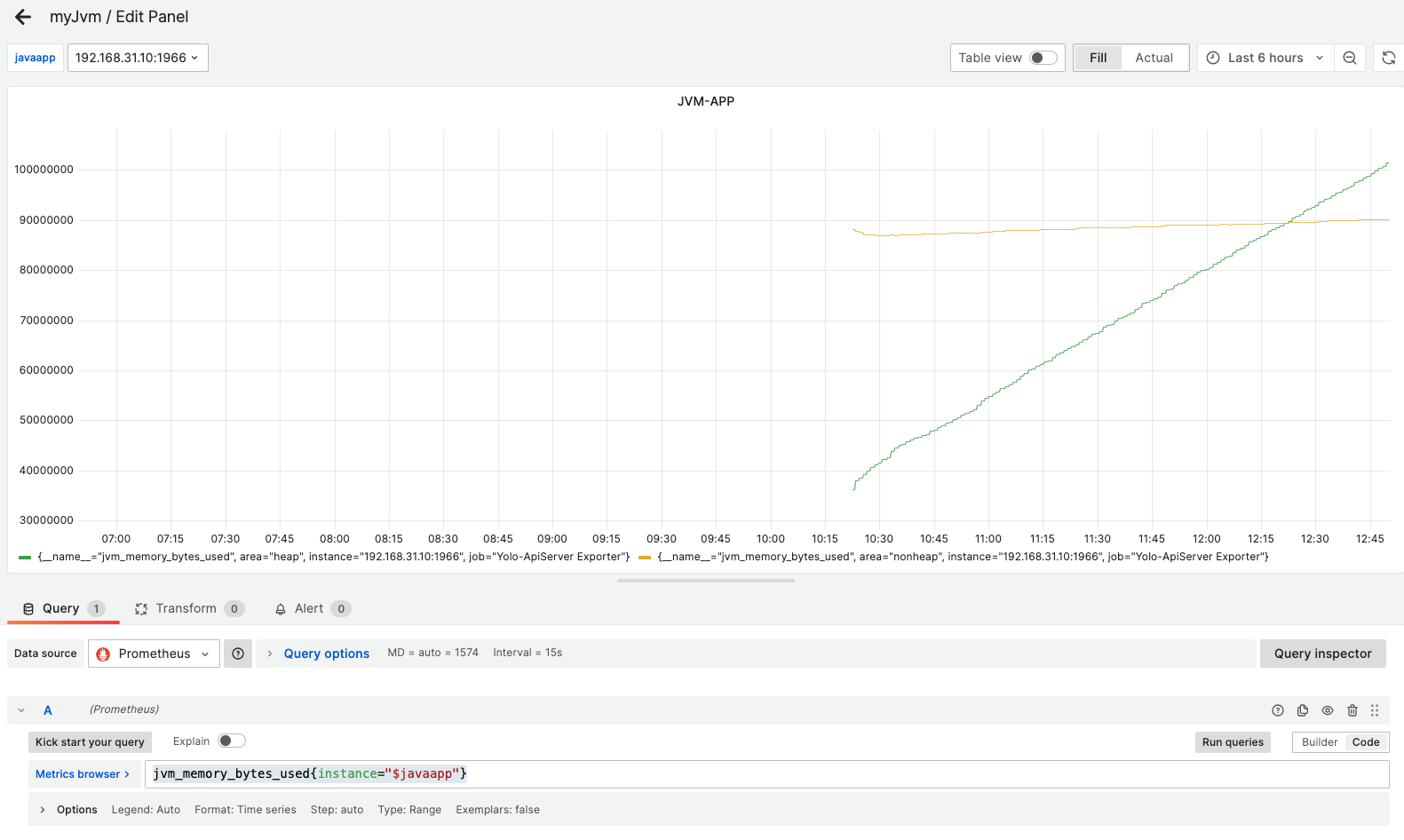Click query letter A name

click(48, 710)
